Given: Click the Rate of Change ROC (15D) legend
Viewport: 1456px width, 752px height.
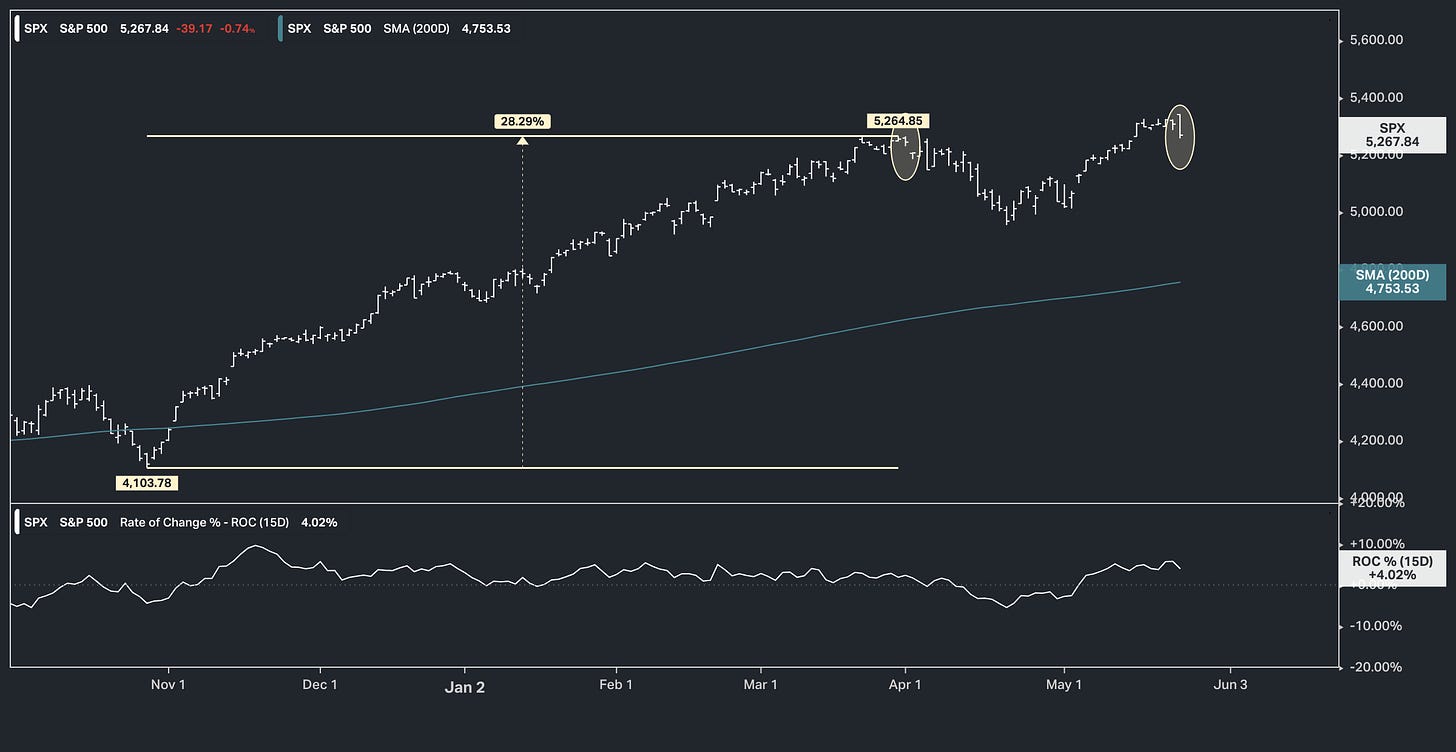Looking at the screenshot, I should 180,522.
